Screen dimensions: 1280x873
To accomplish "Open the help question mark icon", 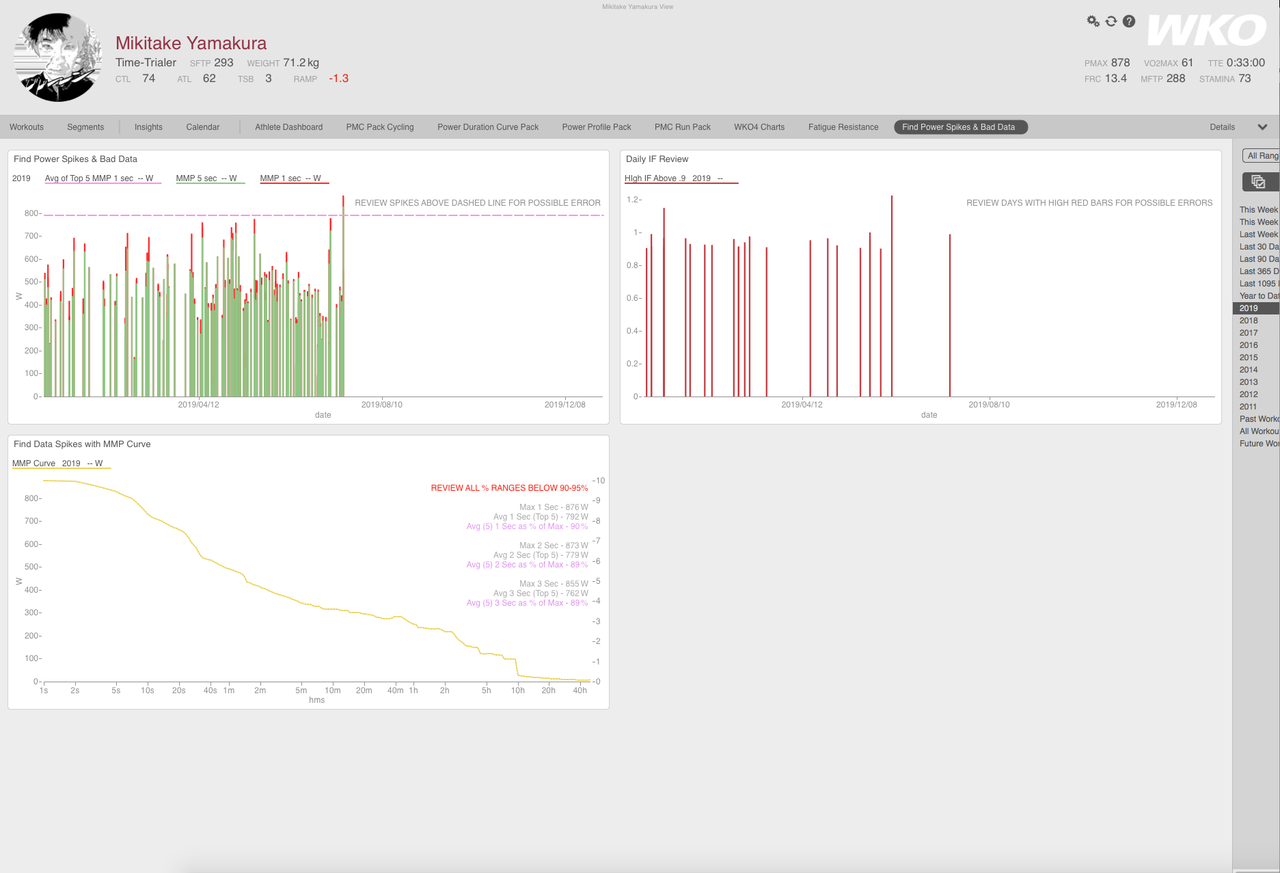I will (x=1129, y=21).
